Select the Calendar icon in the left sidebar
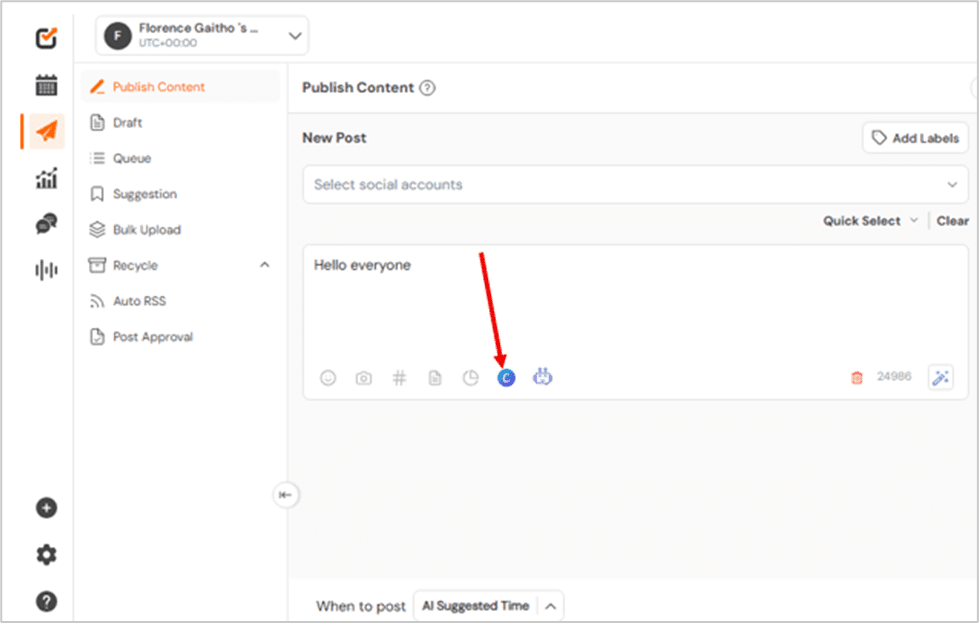 (x=45, y=85)
